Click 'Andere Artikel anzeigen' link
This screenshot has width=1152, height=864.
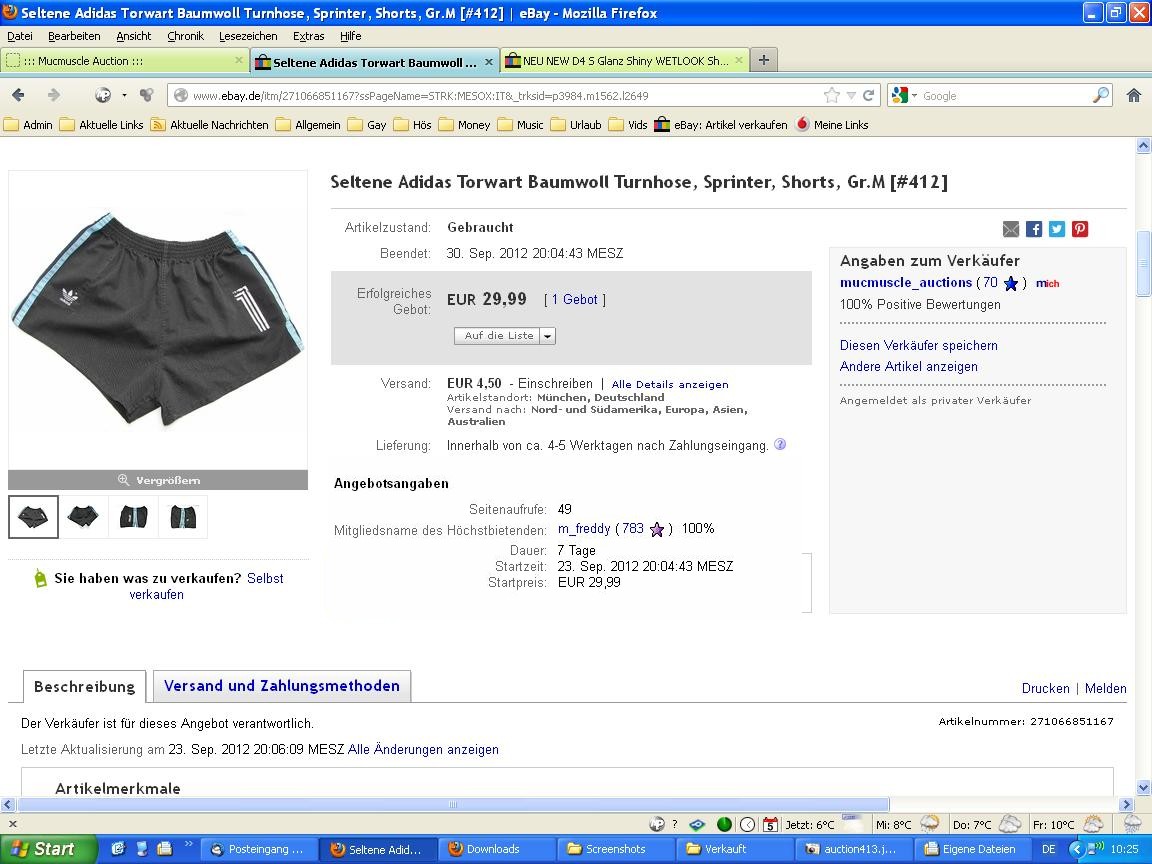click(x=908, y=367)
